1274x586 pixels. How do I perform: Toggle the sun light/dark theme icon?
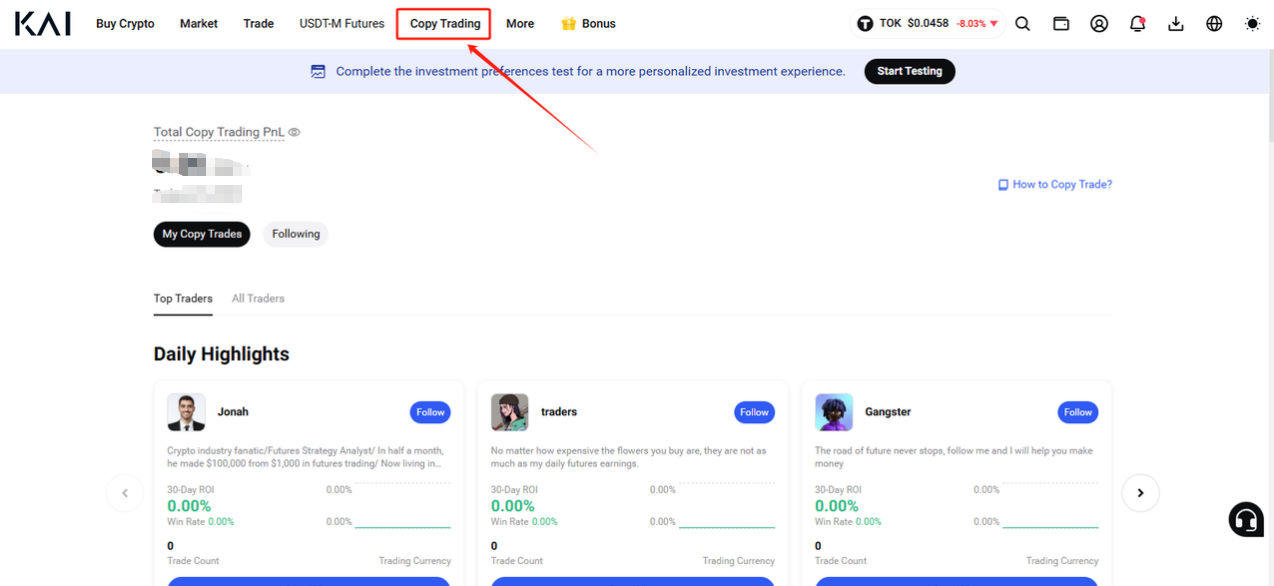click(1252, 23)
